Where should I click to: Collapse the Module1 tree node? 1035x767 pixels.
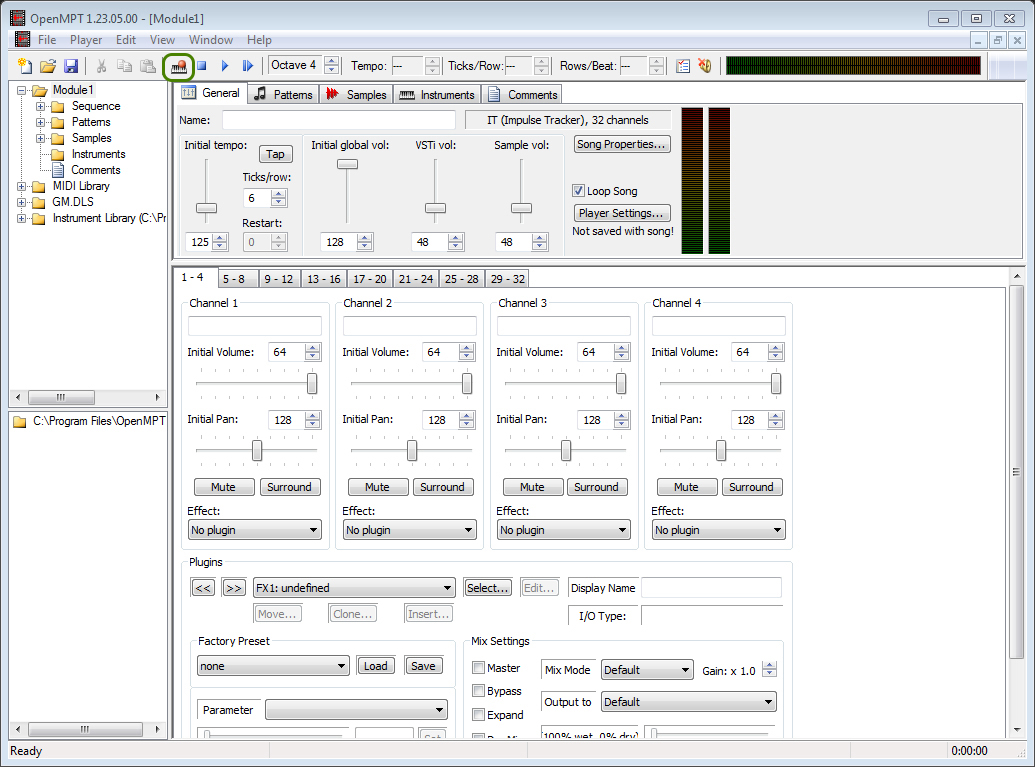(x=22, y=90)
